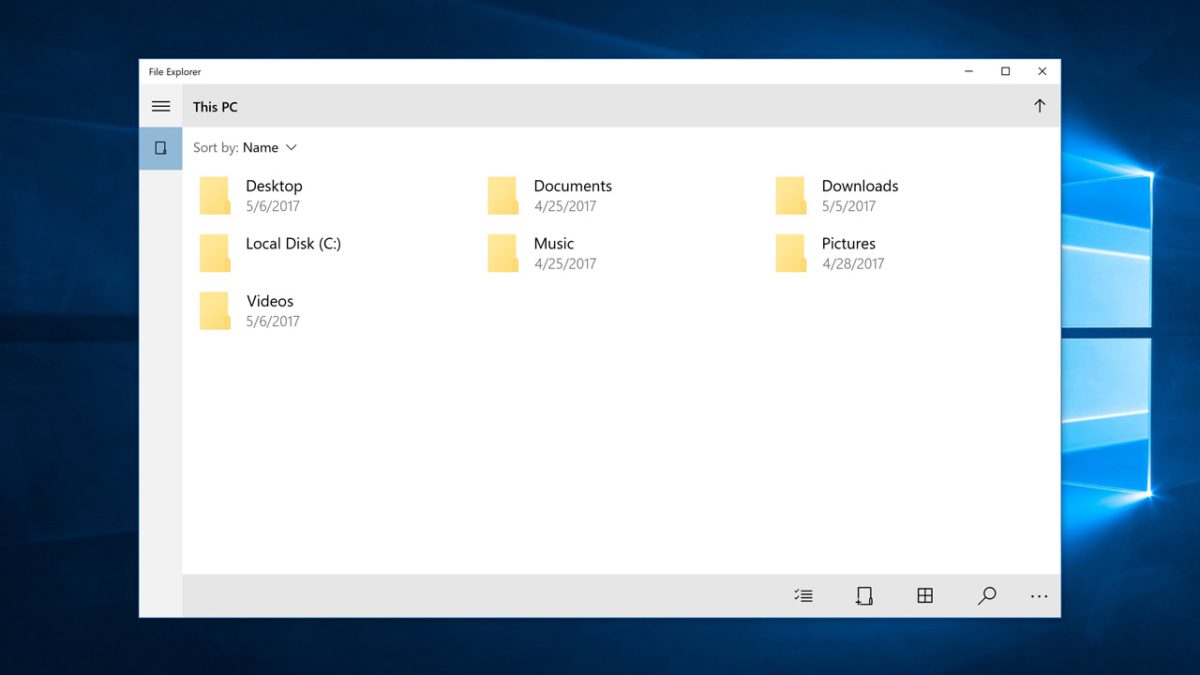Navigate up using the up arrow icon
Viewport: 1200px width, 675px height.
1039,105
